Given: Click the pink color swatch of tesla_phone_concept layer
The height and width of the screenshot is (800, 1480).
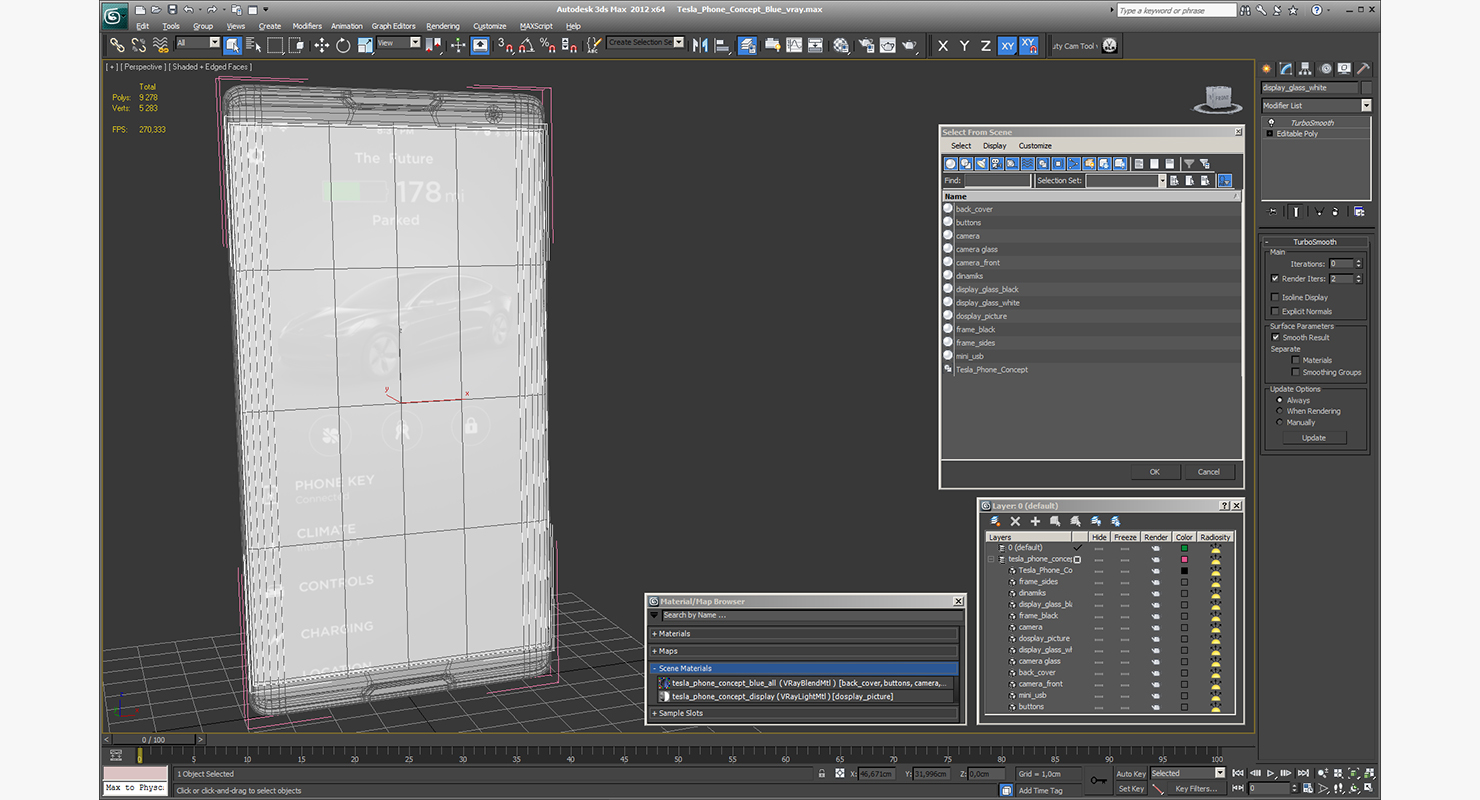Looking at the screenshot, I should [1184, 559].
